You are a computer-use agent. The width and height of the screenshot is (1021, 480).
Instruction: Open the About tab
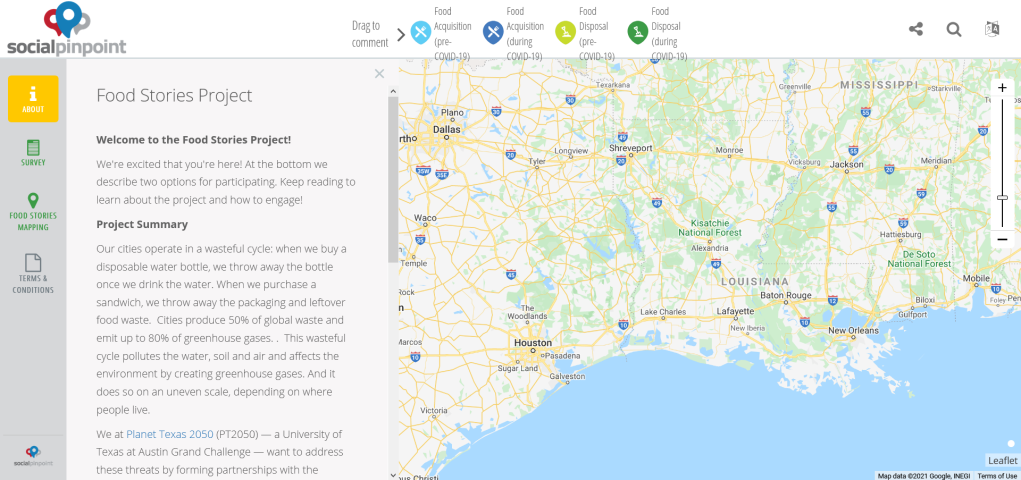(x=33, y=98)
